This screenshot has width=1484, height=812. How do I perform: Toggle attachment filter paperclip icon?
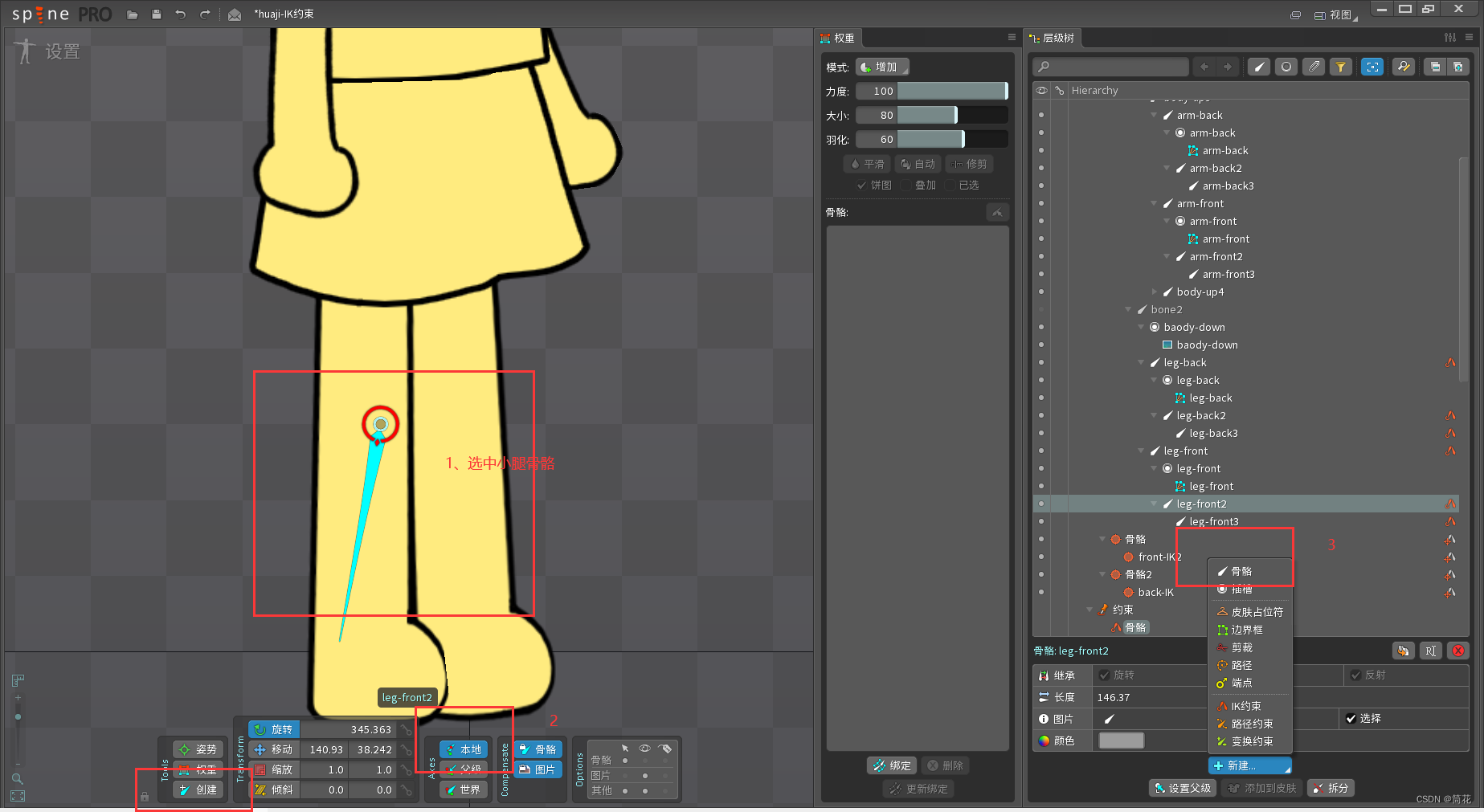tap(1314, 67)
